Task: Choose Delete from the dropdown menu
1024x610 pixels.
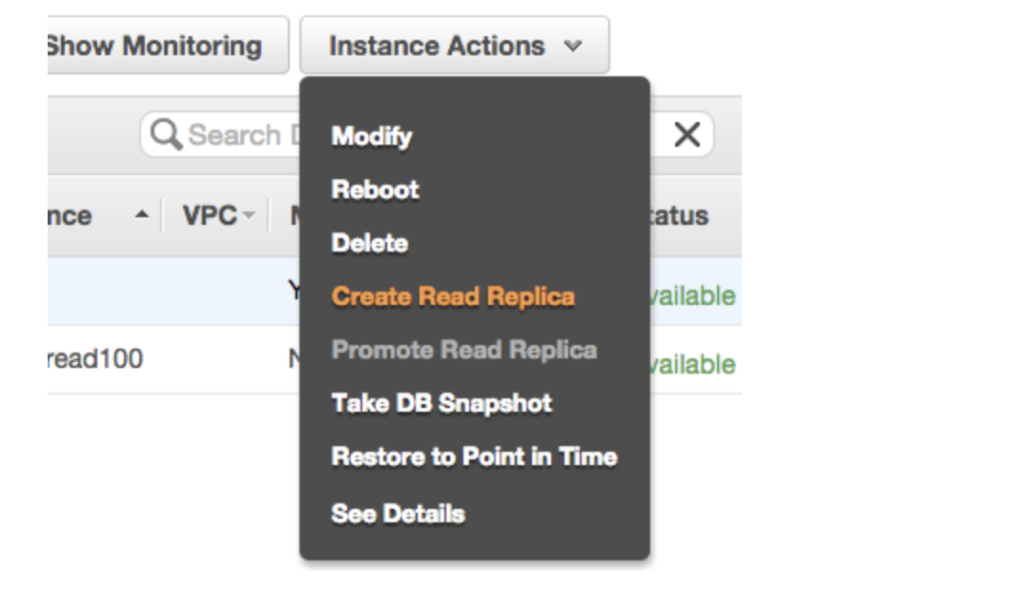Action: coord(369,243)
